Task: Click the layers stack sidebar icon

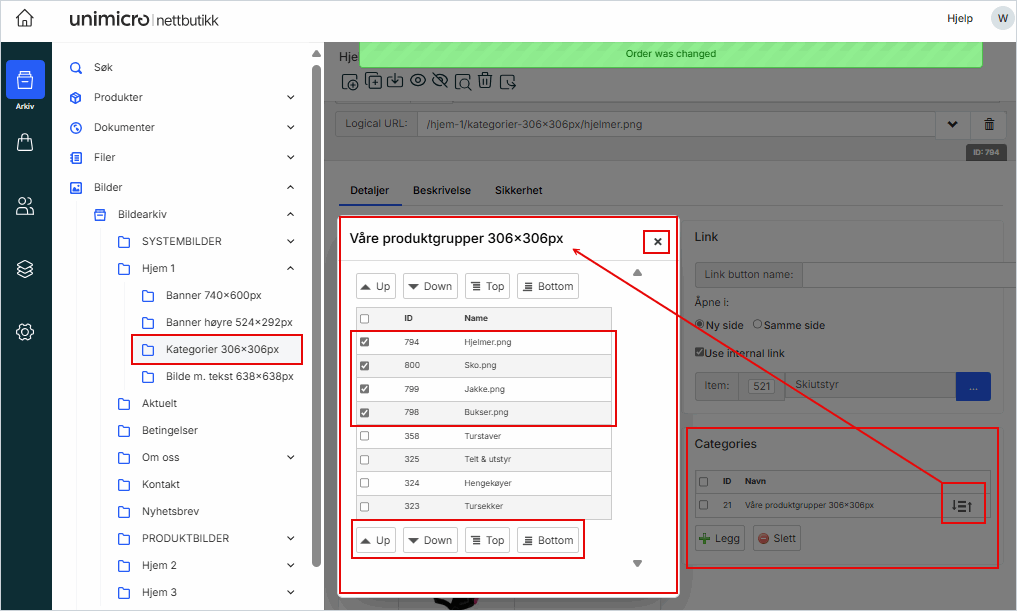Action: click(x=25, y=269)
